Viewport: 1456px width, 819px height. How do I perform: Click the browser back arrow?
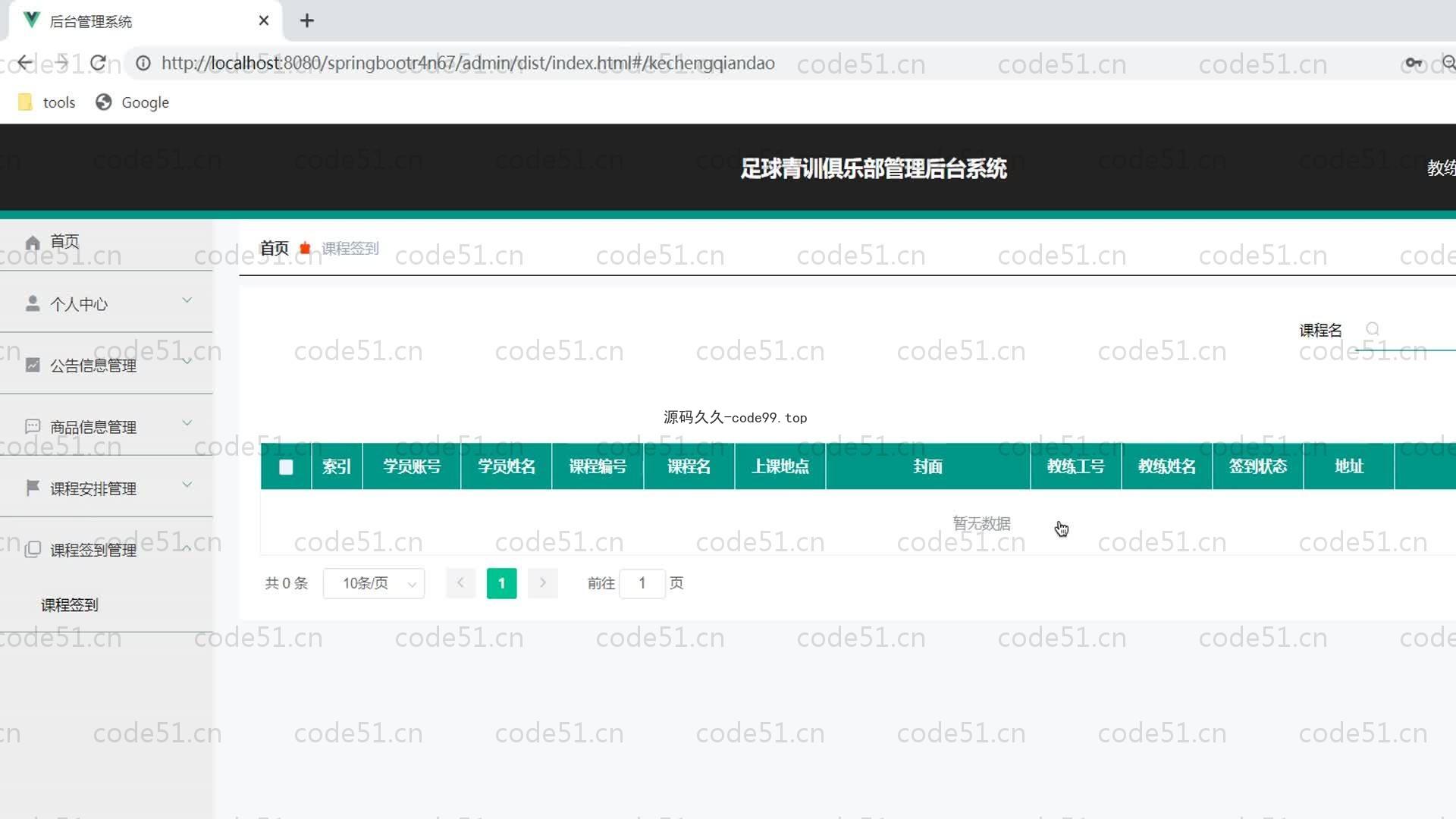pyautogui.click(x=25, y=63)
